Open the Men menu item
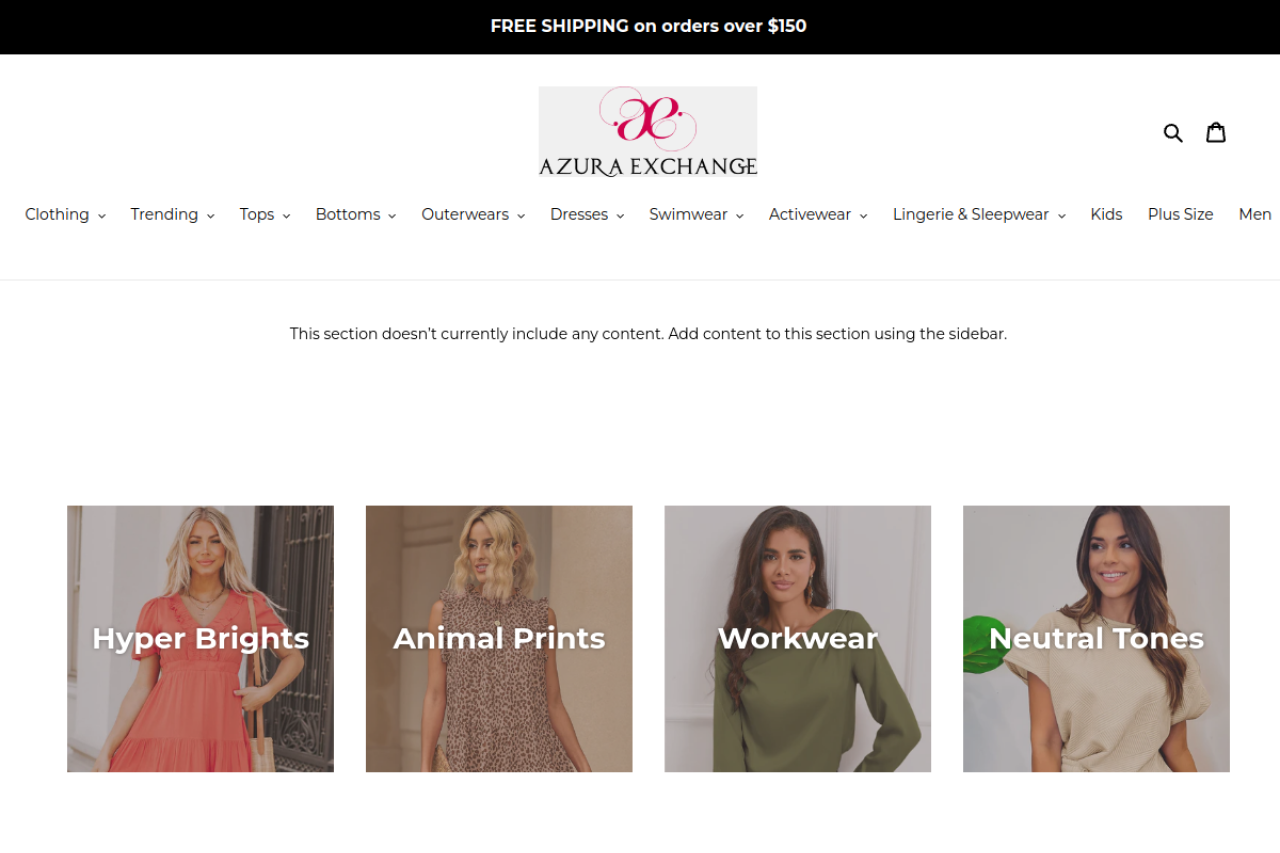This screenshot has height=853, width=1280. tap(1255, 214)
